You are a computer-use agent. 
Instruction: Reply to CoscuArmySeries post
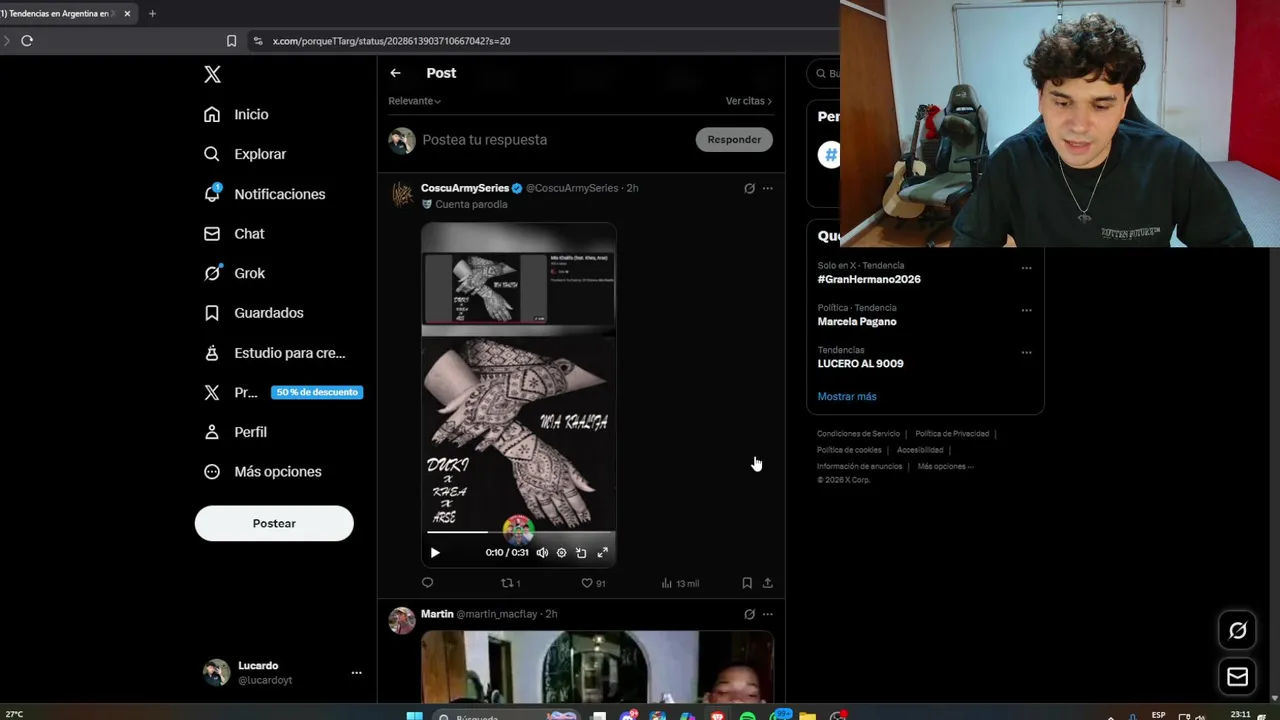coord(428,583)
